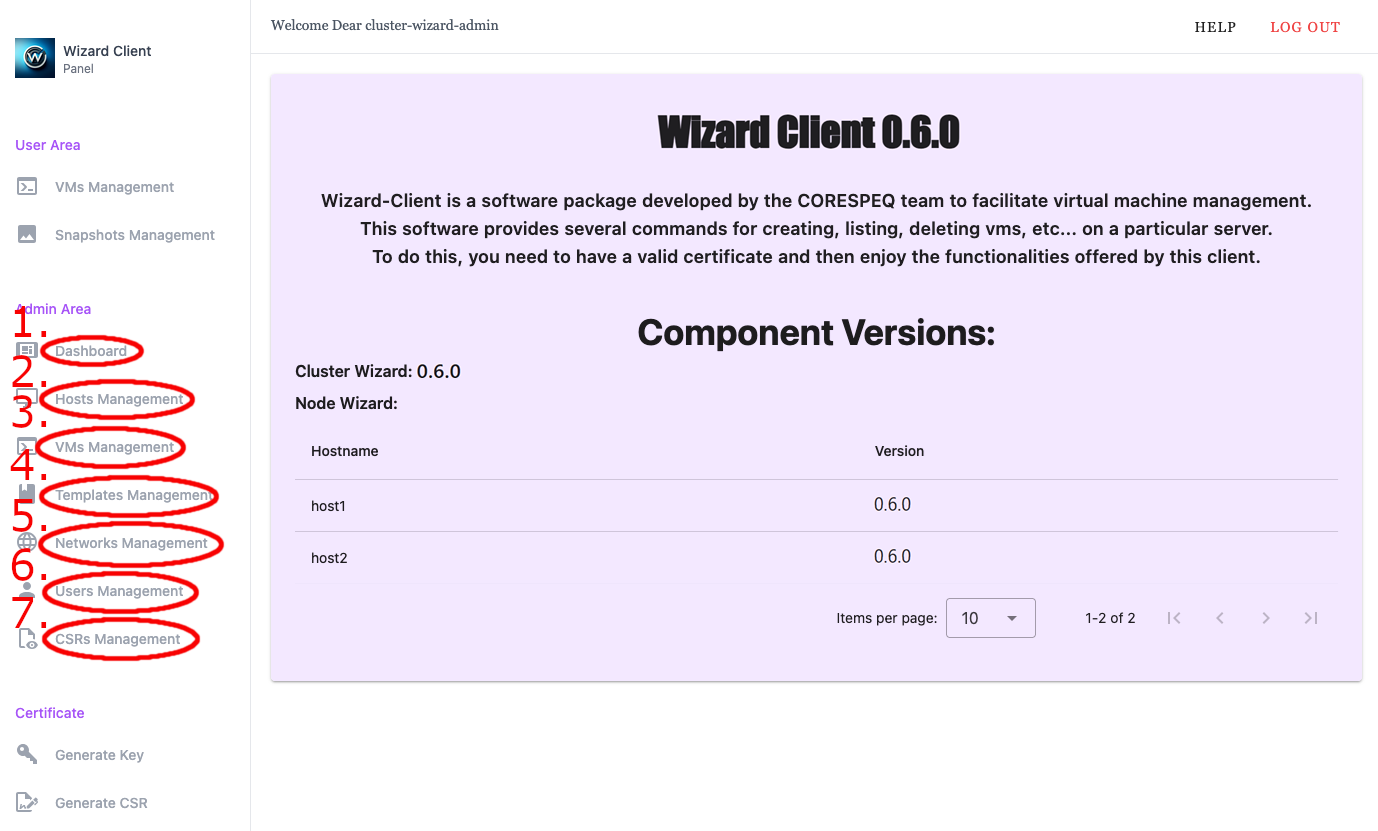The width and height of the screenshot is (1378, 831).
Task: Click the Node Wizard label
Action: [346, 404]
